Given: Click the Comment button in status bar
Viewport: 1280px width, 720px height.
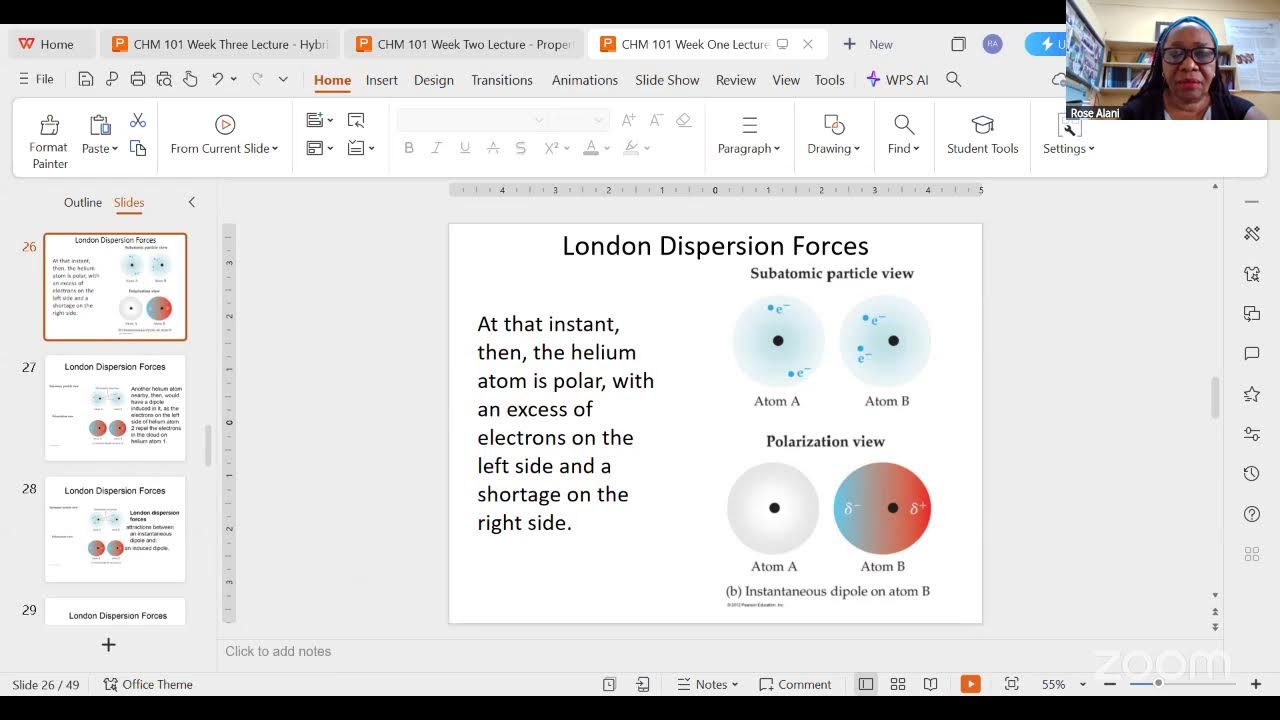Looking at the screenshot, I should point(795,684).
